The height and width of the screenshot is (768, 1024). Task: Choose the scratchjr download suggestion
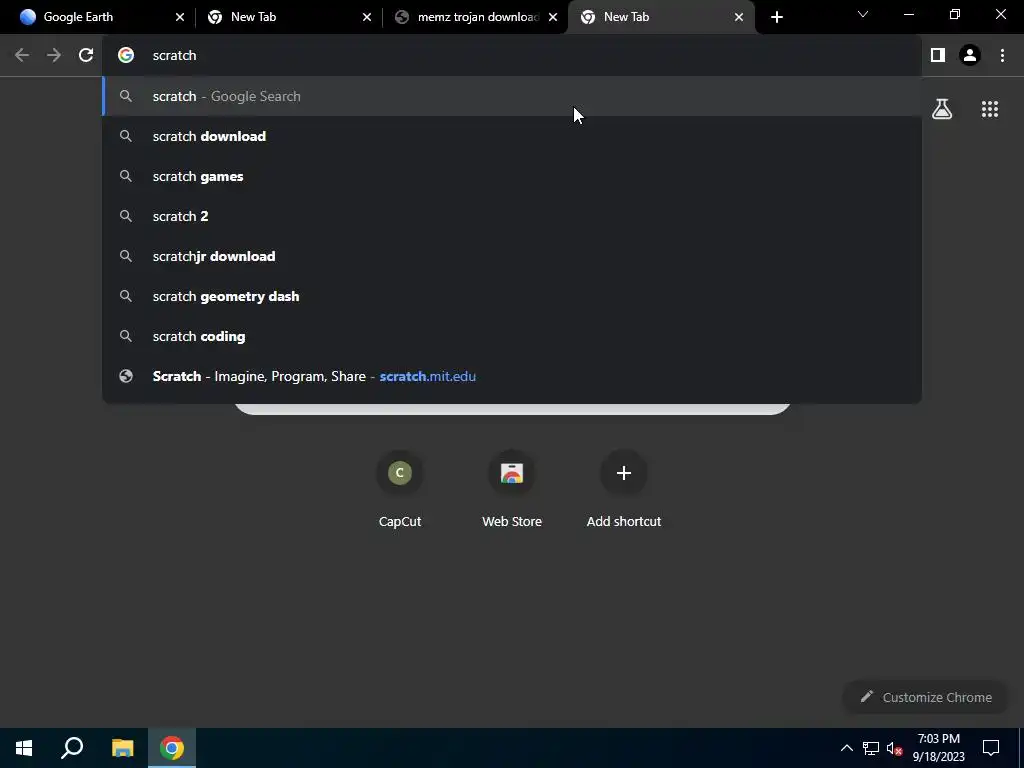tap(511, 256)
